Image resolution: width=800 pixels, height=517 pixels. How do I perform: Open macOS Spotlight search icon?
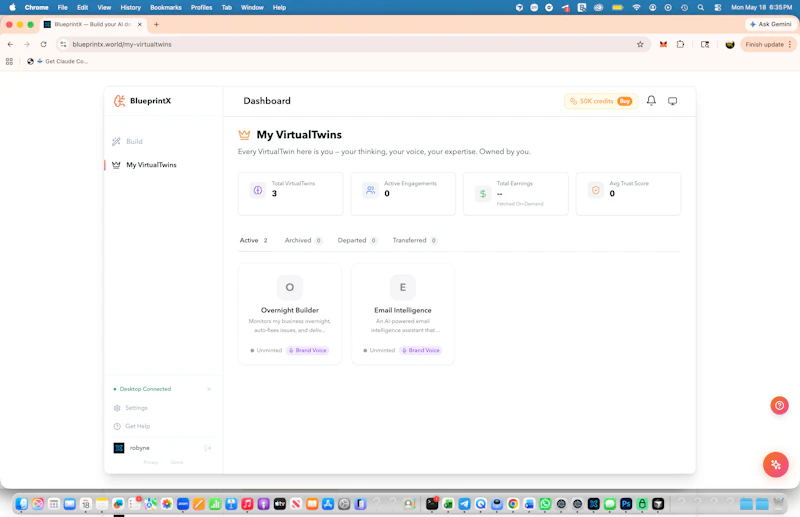(x=701, y=8)
